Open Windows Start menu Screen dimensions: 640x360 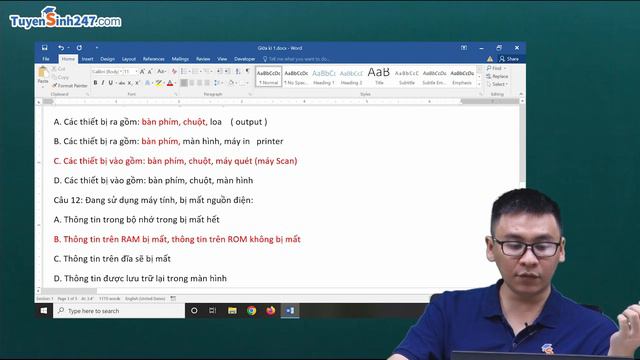44,311
